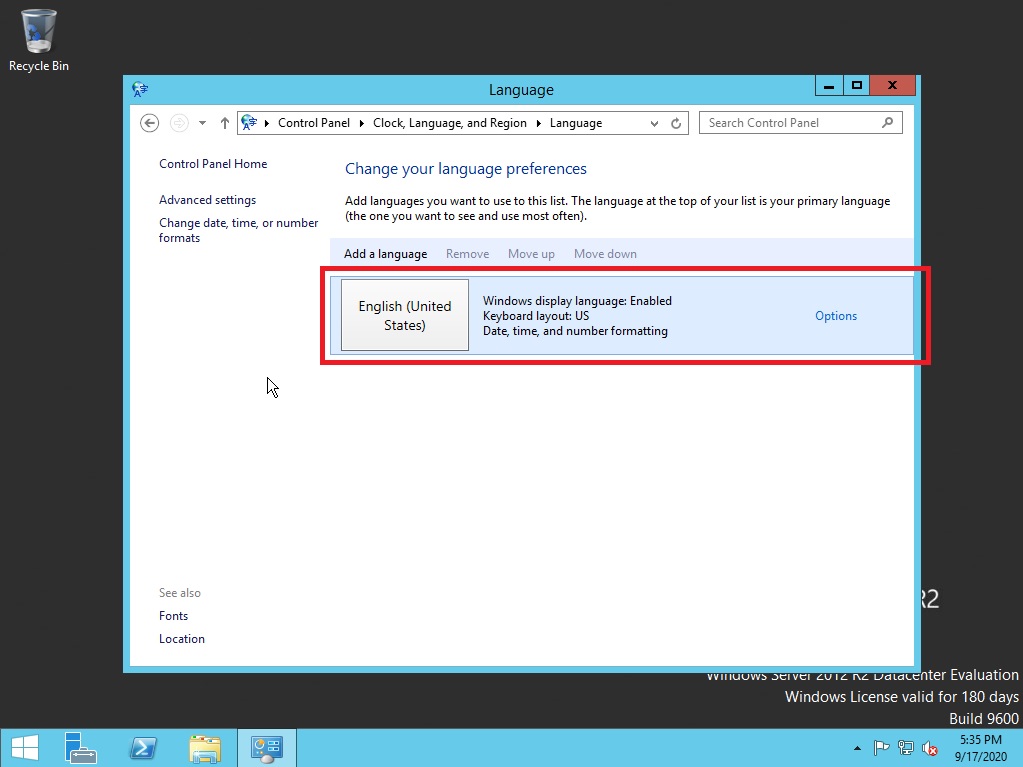Minimize the Language window
Image resolution: width=1023 pixels, height=767 pixels.
829,85
